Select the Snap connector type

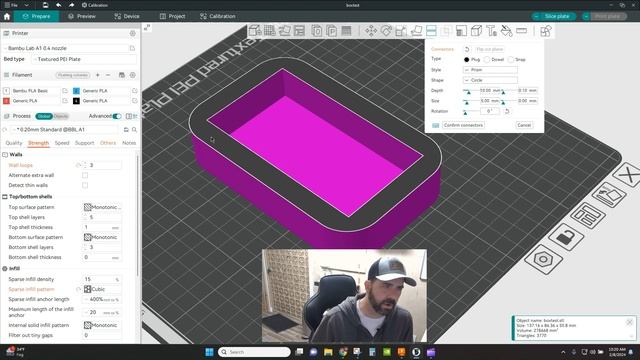pos(511,60)
